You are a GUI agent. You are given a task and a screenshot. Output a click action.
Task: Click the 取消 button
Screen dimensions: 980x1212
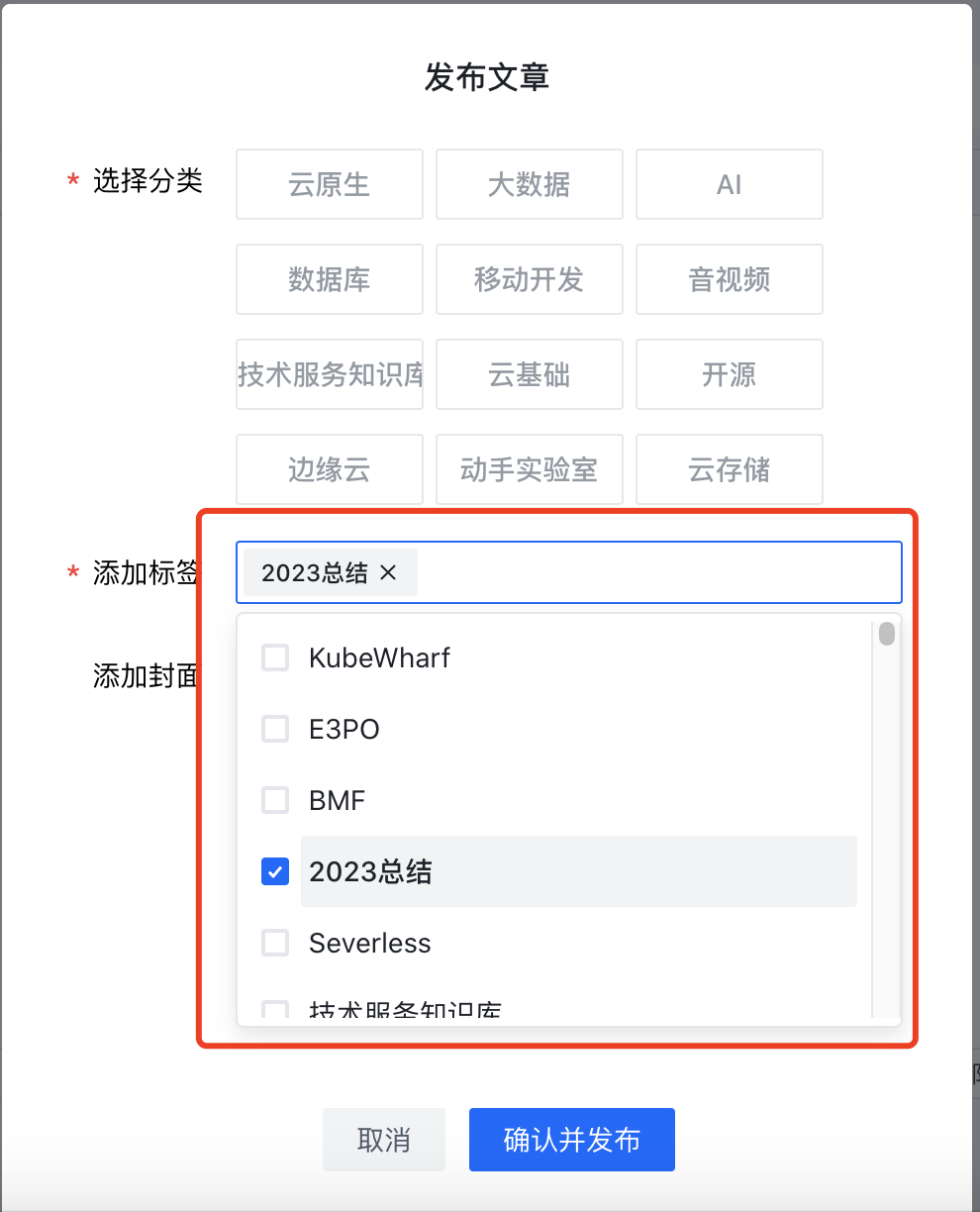click(384, 1140)
